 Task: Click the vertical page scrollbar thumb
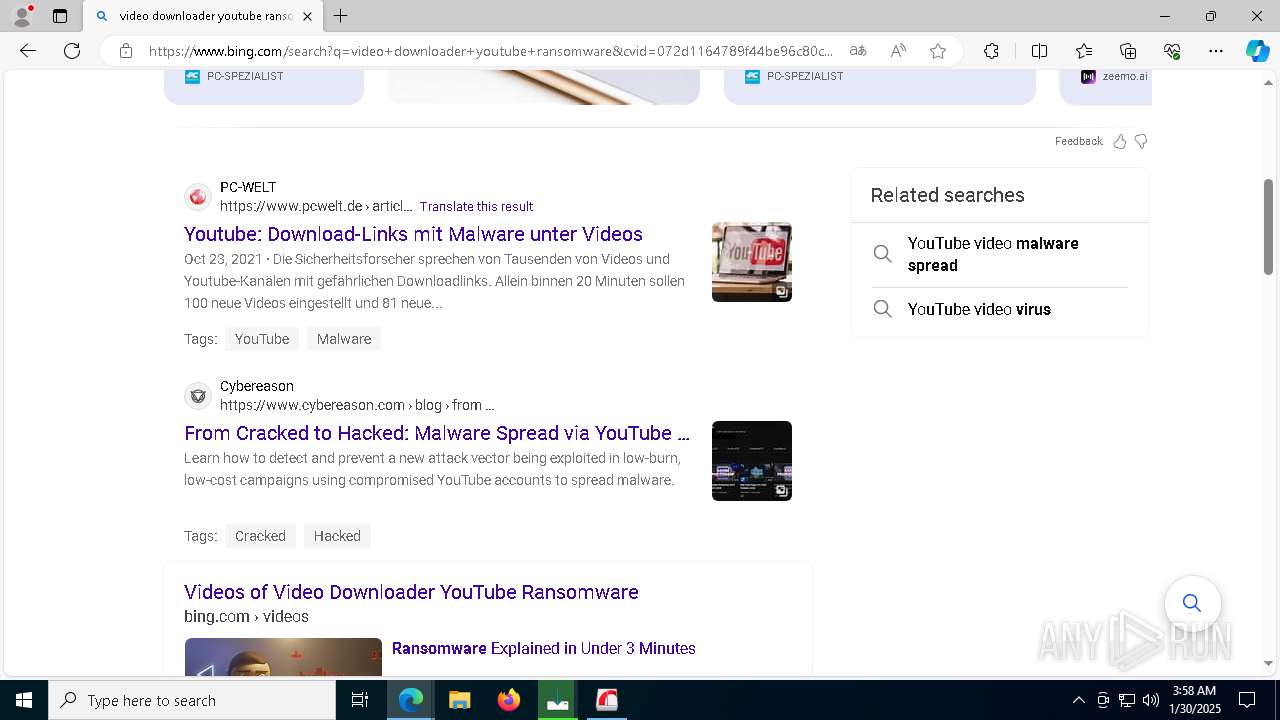tap(1268, 227)
